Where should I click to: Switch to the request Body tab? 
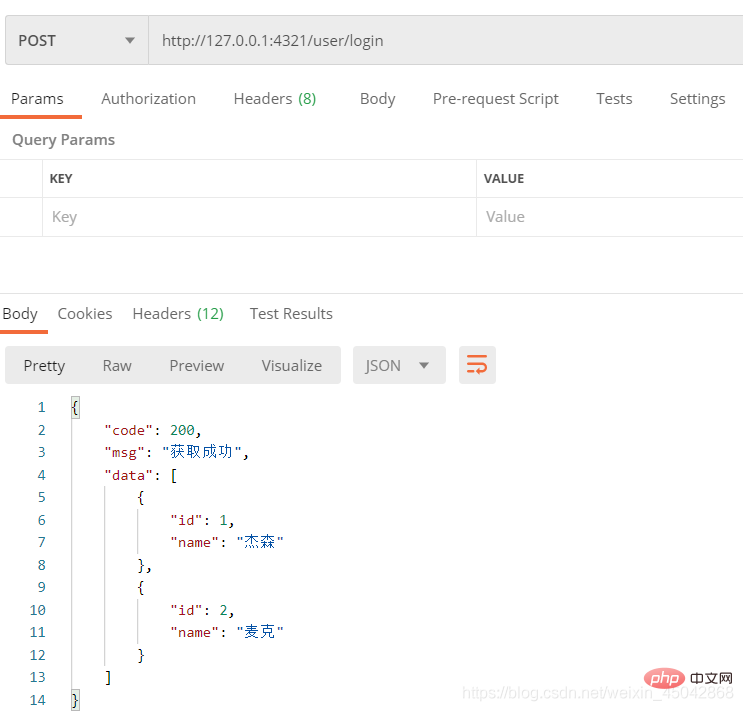coord(378,99)
